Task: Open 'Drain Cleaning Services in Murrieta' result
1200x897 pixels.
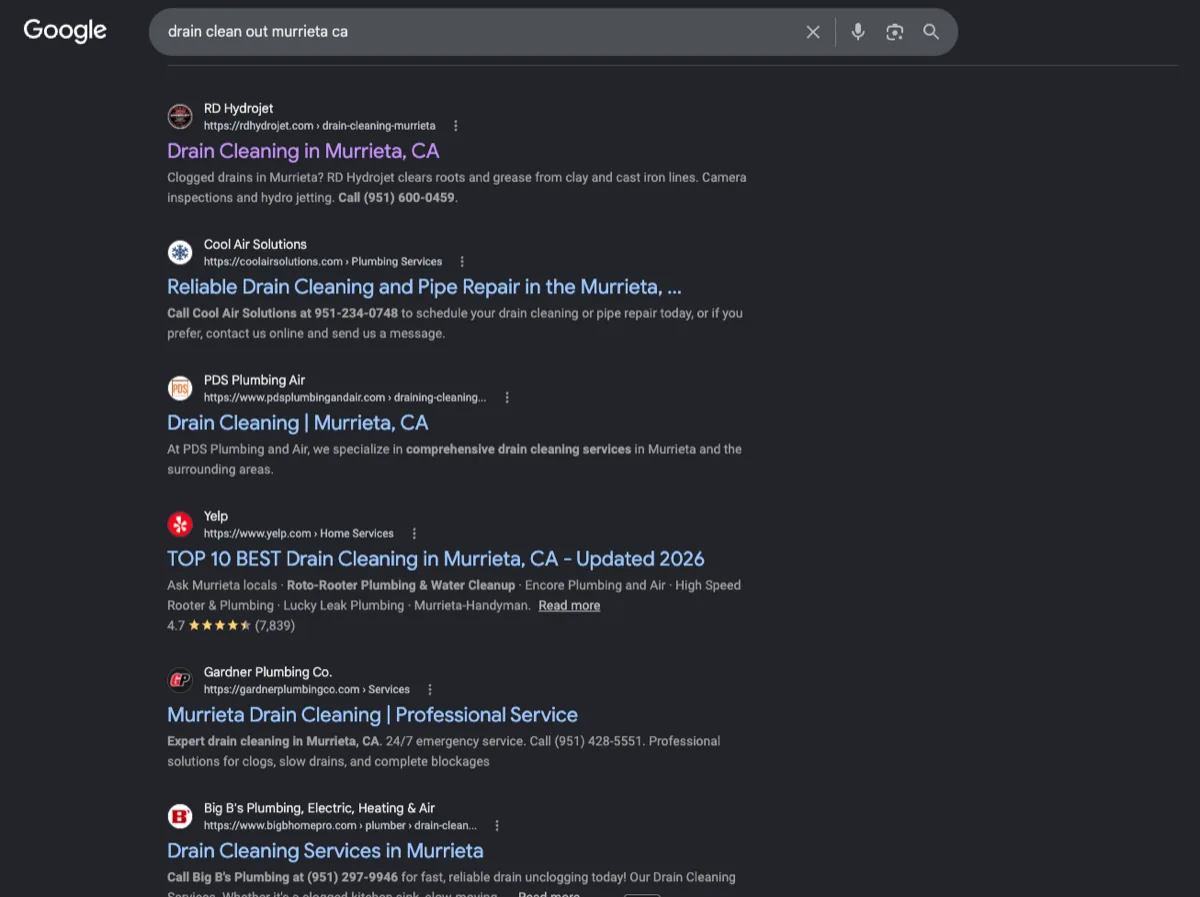Action: click(325, 851)
